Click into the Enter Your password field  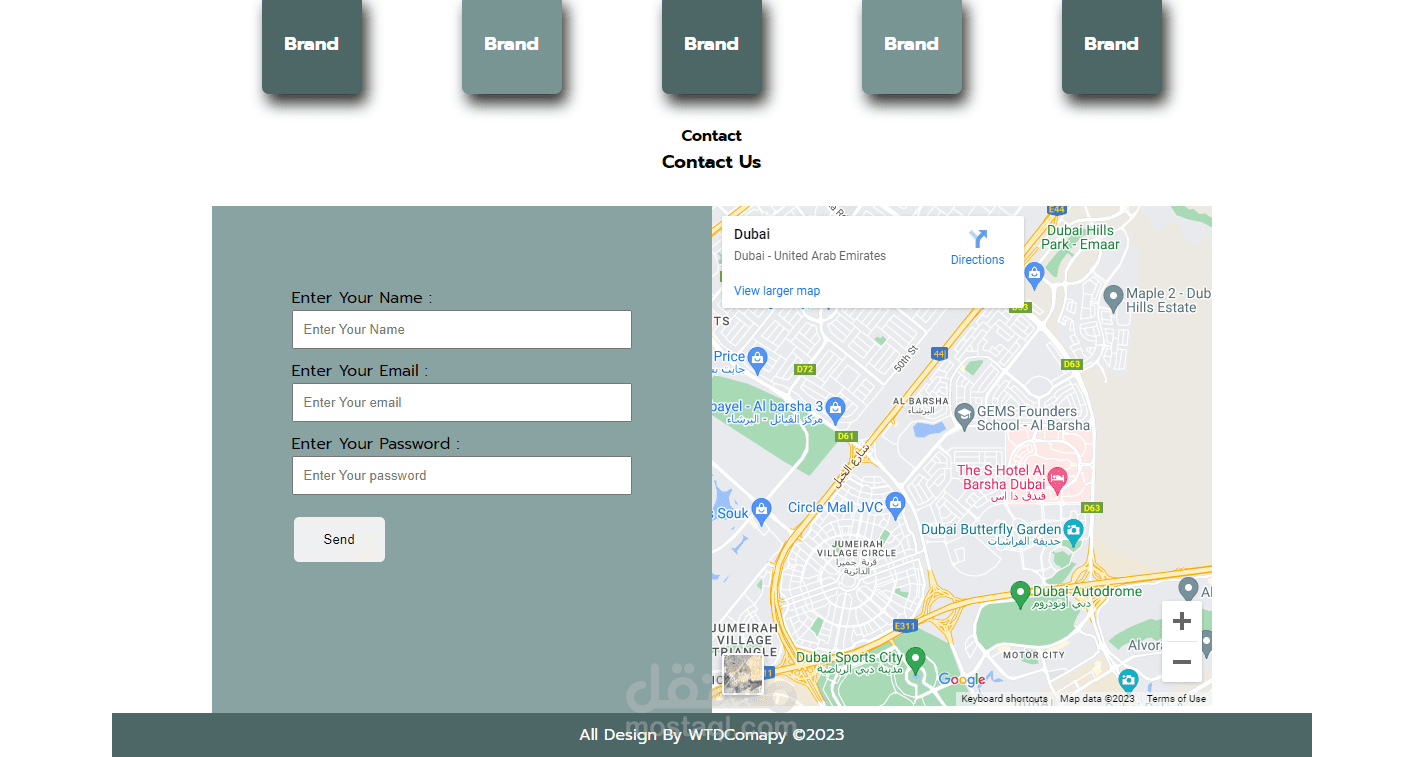pos(462,475)
